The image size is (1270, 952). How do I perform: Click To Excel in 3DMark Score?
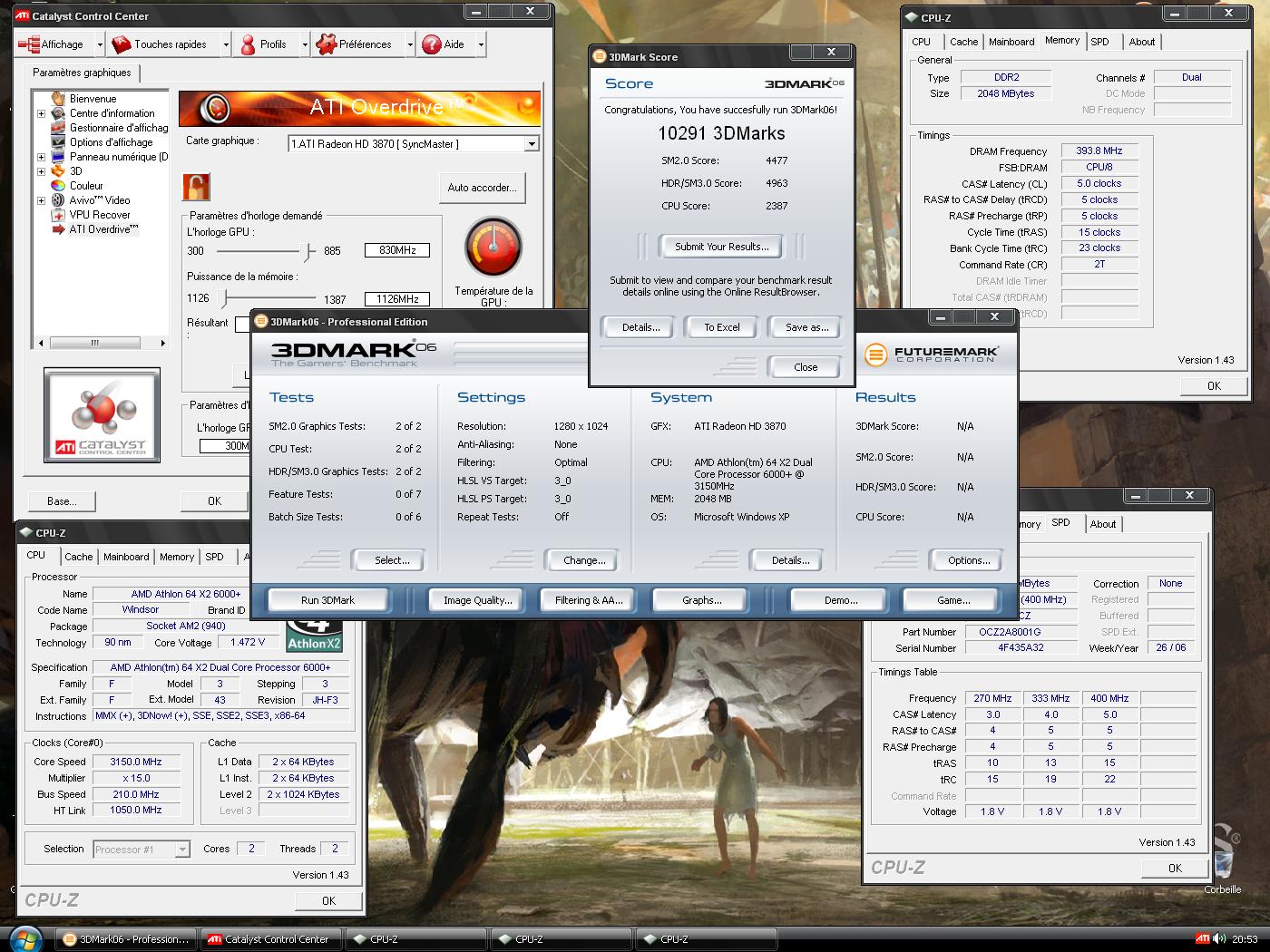722,327
